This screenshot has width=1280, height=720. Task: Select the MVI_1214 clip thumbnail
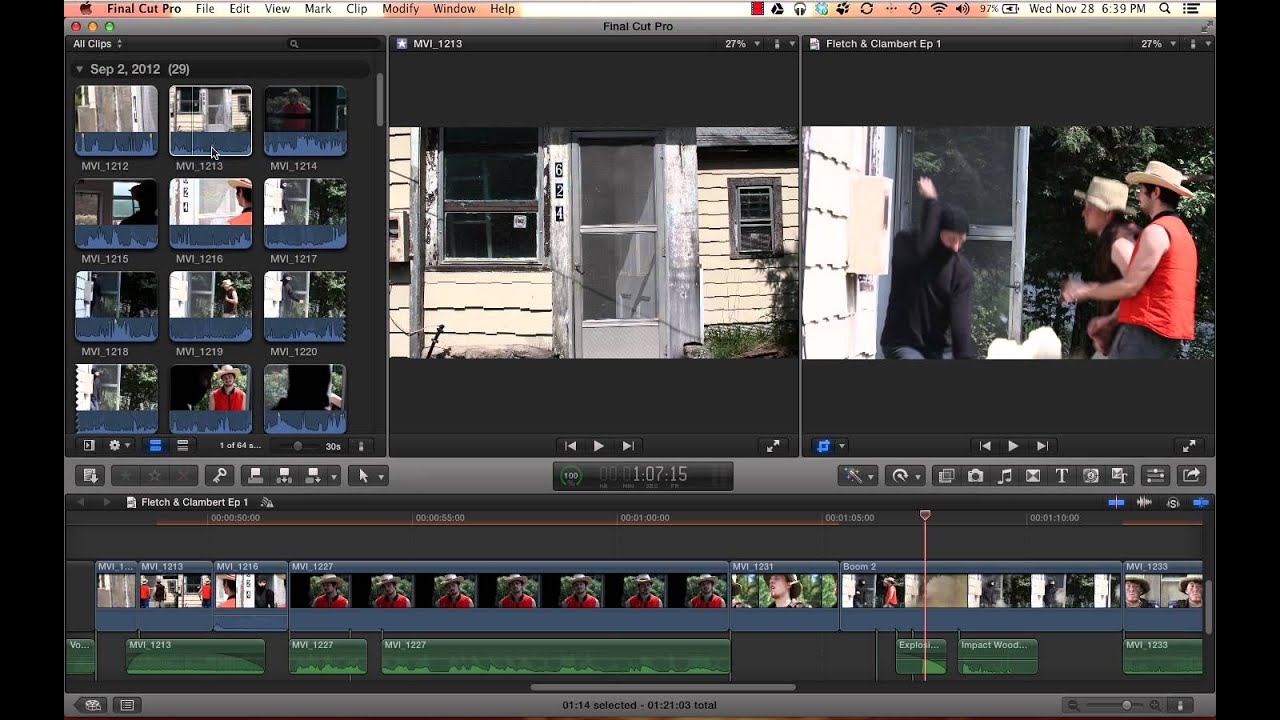(x=305, y=121)
